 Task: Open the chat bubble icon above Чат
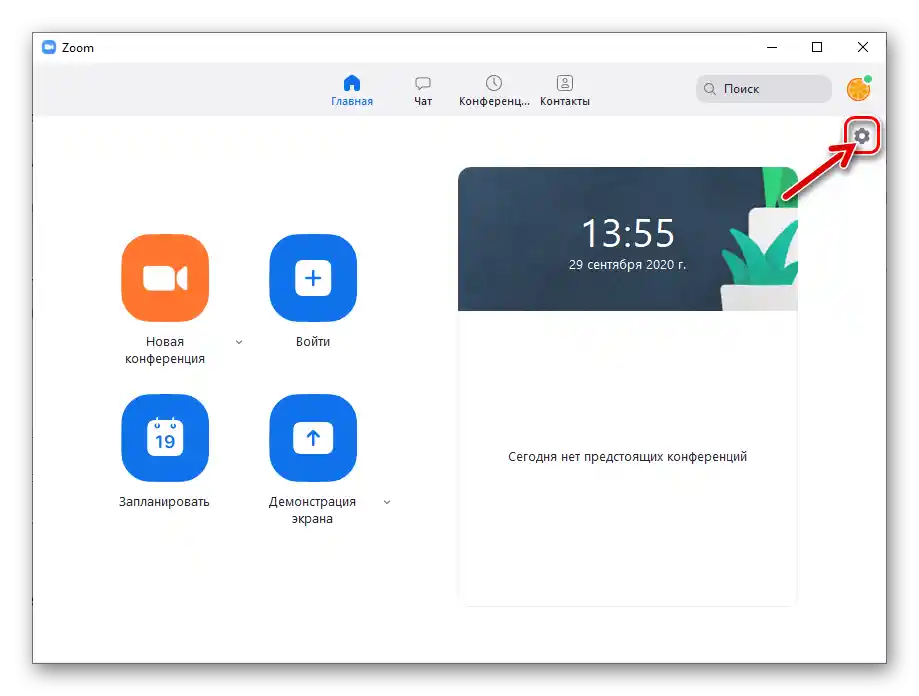coord(422,82)
